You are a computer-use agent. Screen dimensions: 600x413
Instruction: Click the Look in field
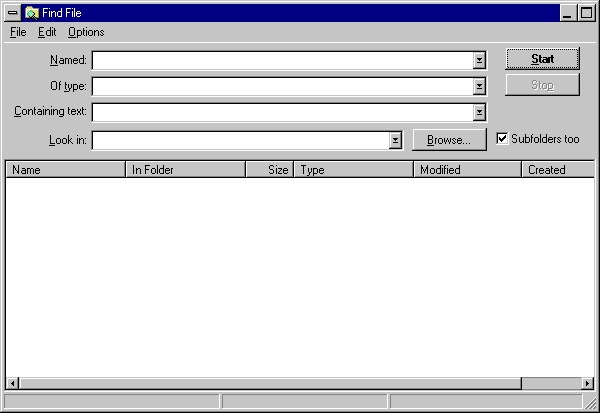coord(240,140)
